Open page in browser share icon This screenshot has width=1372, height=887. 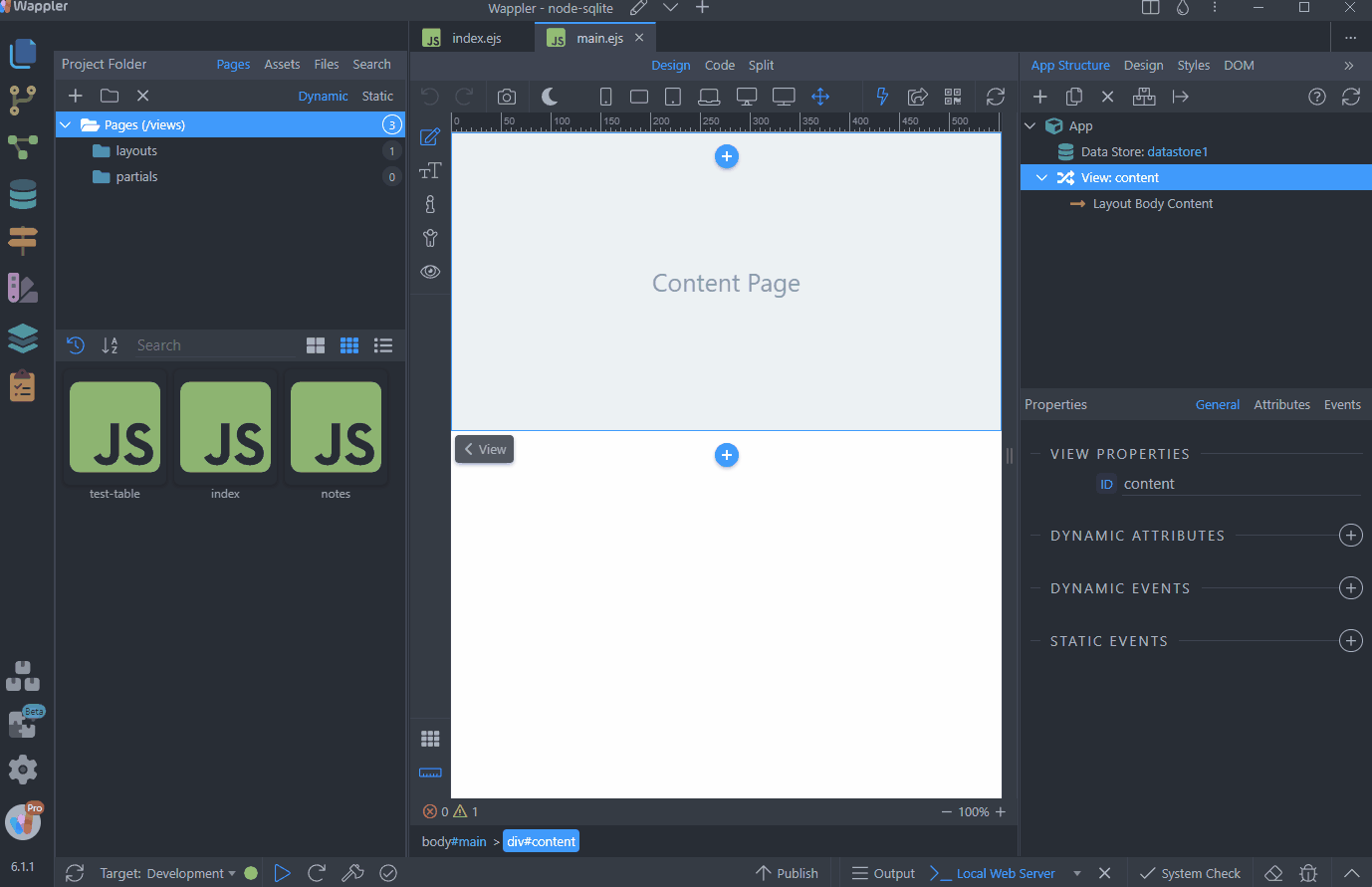click(918, 97)
